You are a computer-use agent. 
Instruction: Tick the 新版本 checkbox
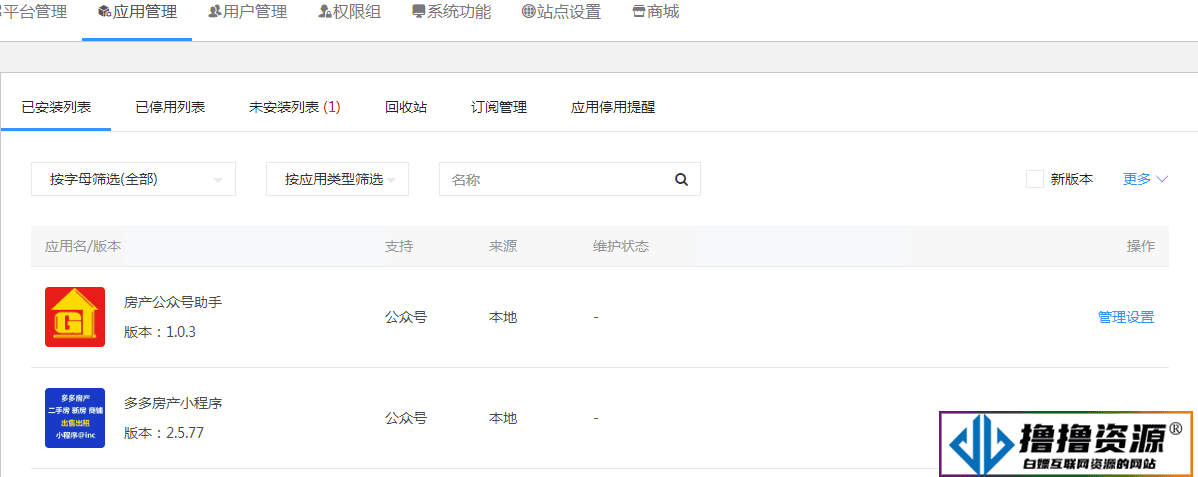point(1034,179)
